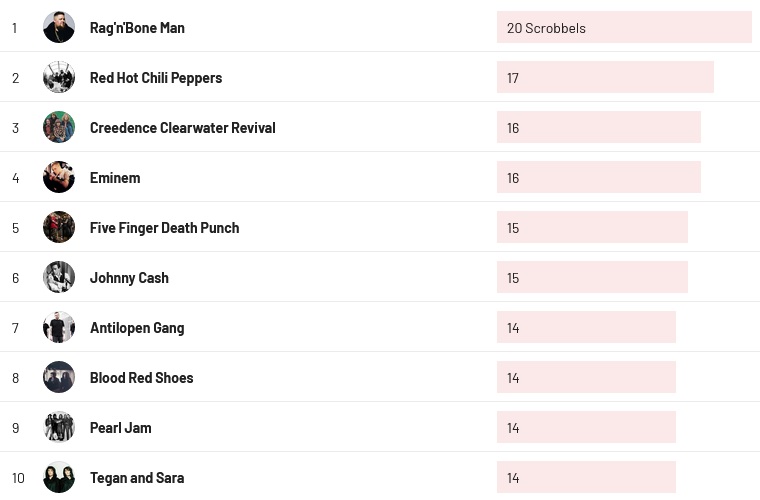Screen dimensions: 760x500
Task: Open the Rag'n'Bone Man artist link
Action: click(x=137, y=28)
